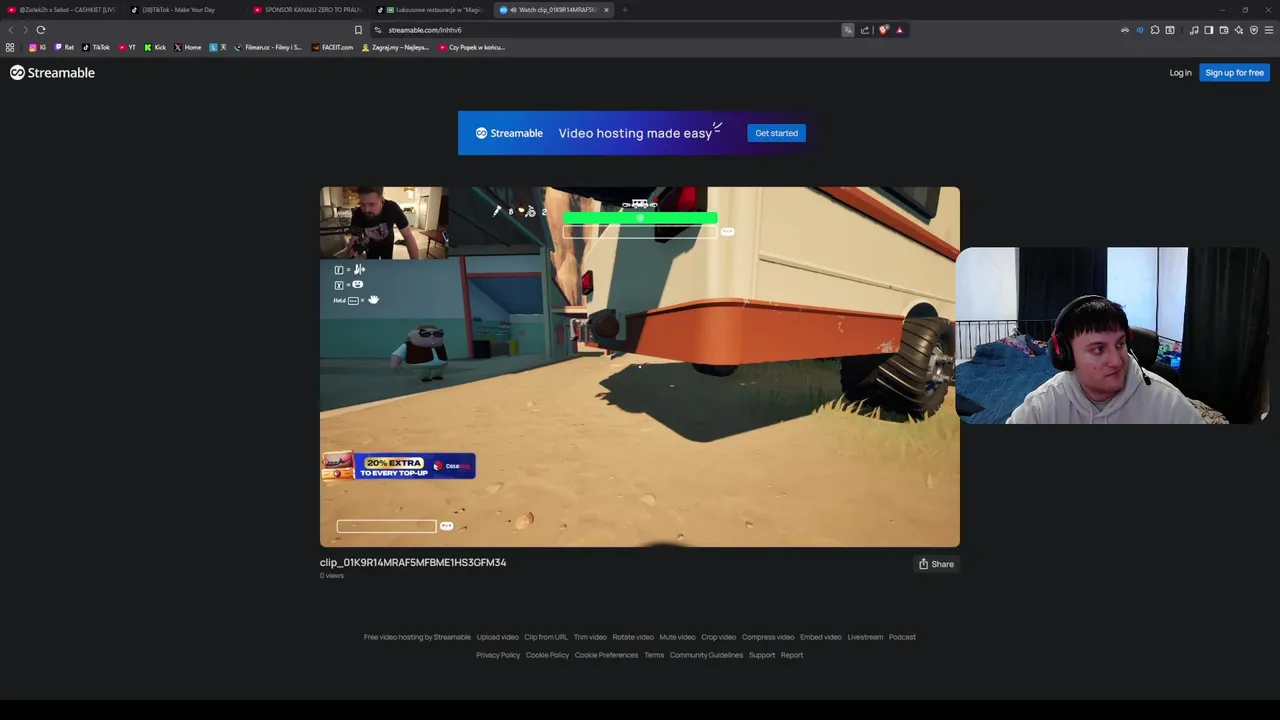Click the video player to play or pause
Screen dimensions: 1280x720
640,367
